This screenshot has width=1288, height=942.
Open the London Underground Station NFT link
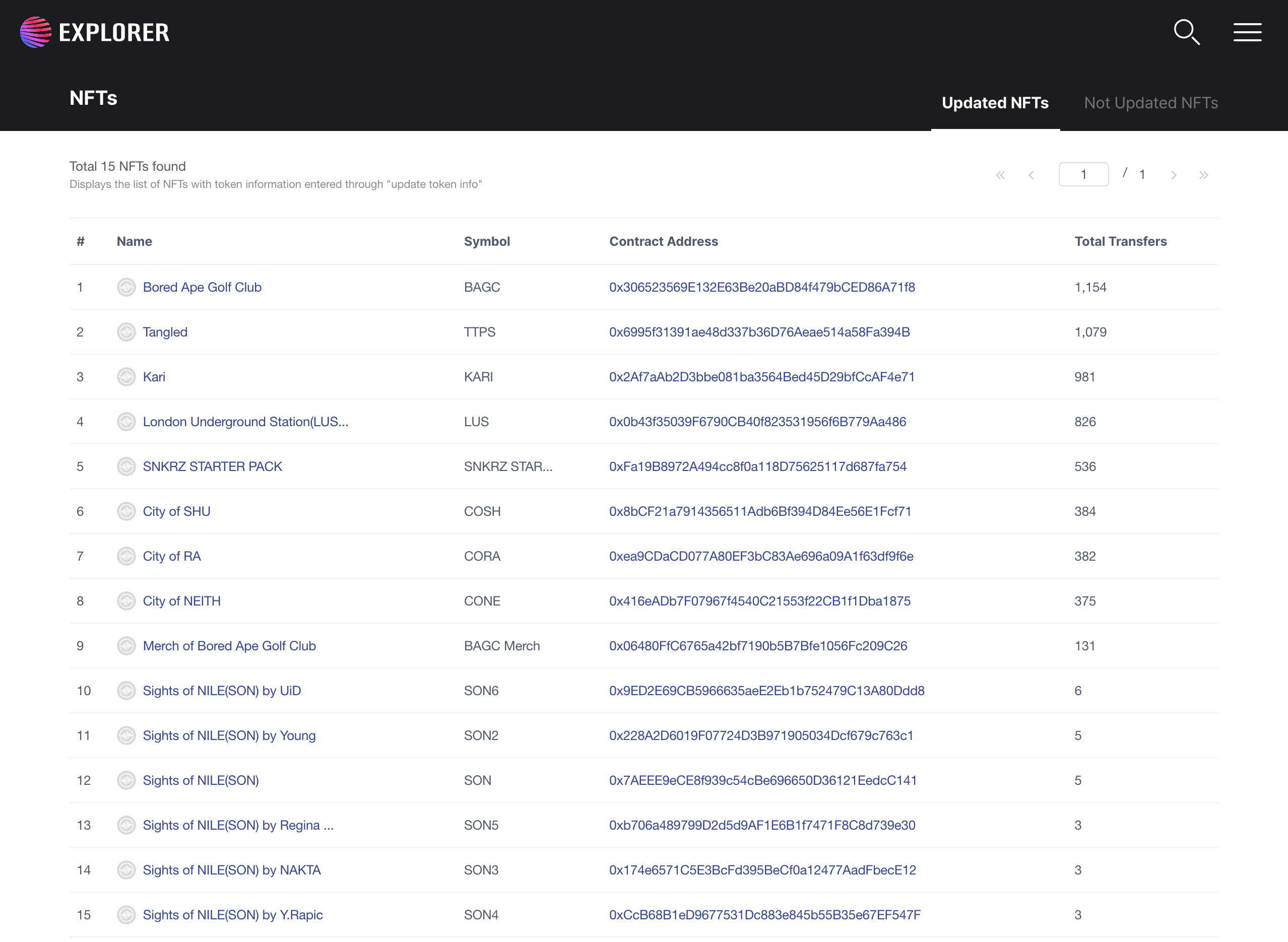(245, 422)
